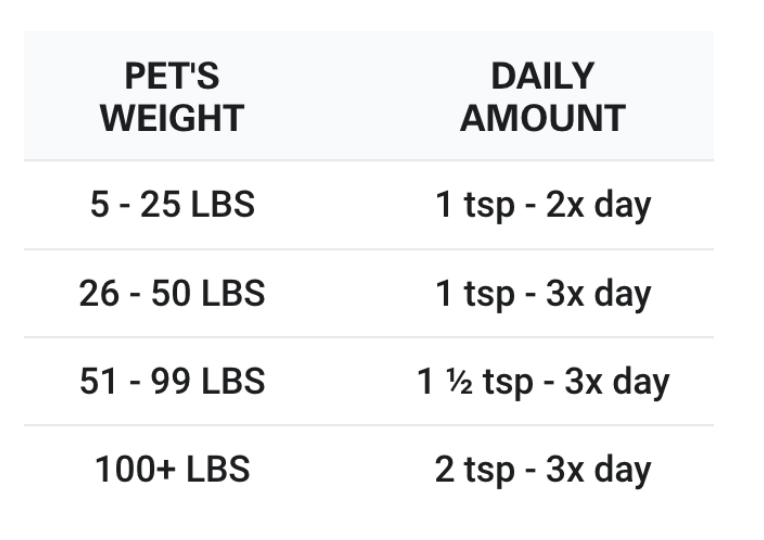
Task: Select the 51 - 99 LBS weight cell
Action: click(173, 381)
